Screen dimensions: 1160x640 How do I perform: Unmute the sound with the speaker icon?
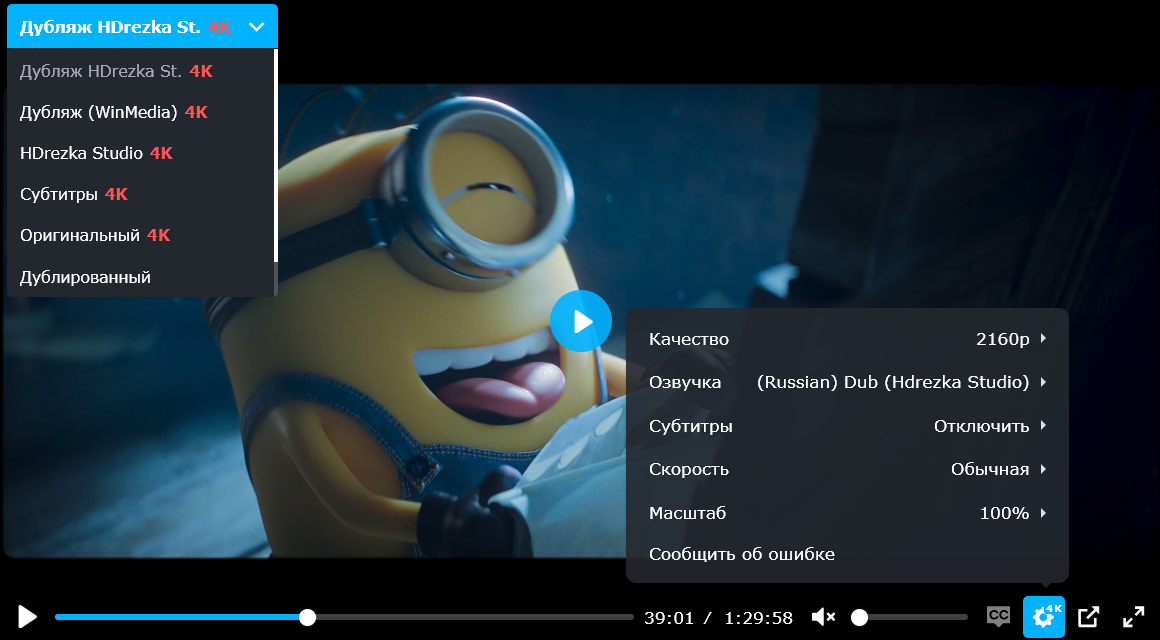[x=823, y=617]
